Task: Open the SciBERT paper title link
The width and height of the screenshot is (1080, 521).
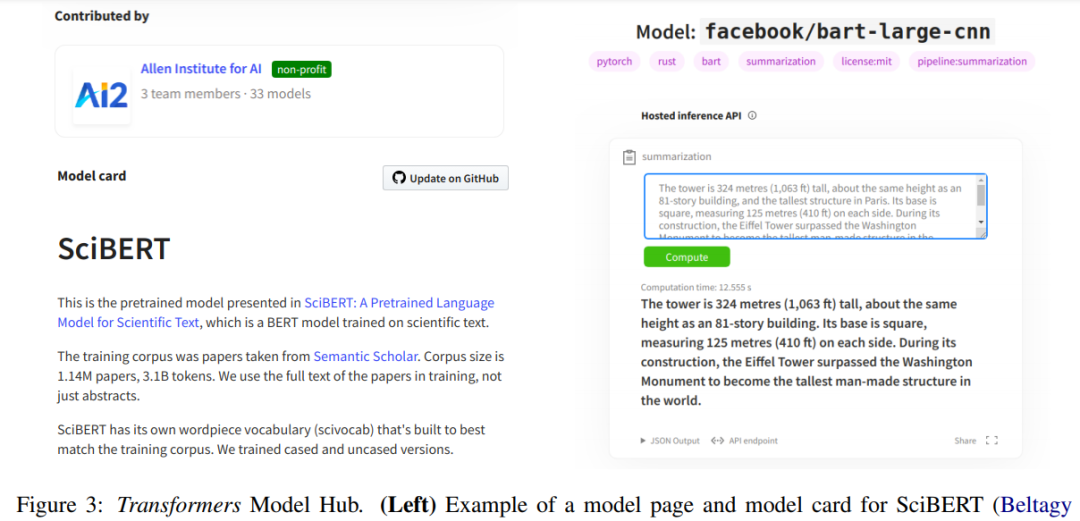Action: click(276, 311)
